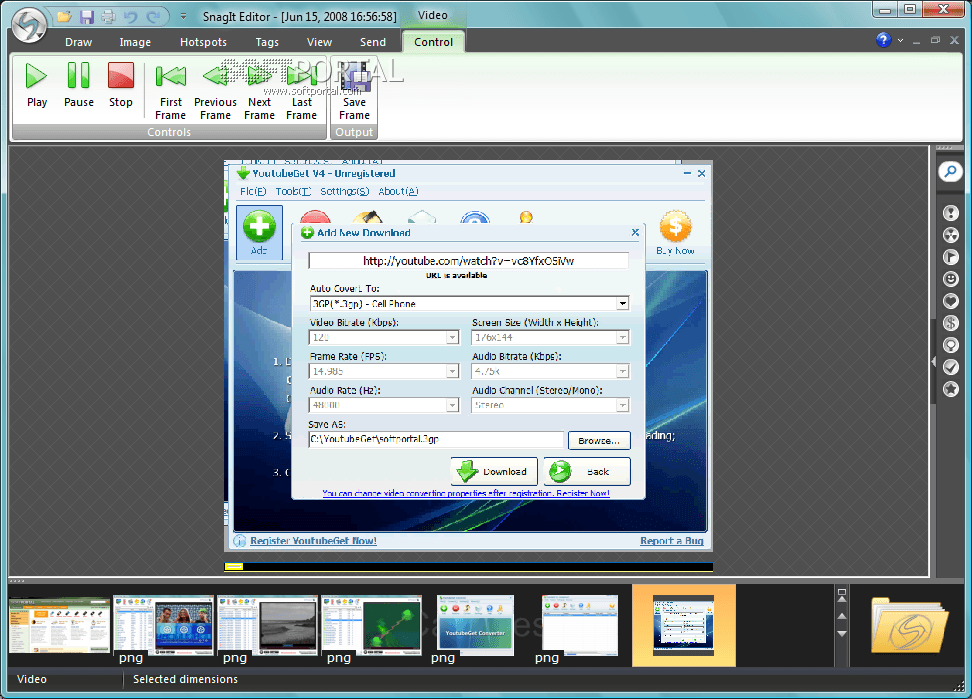The width and height of the screenshot is (972, 699).
Task: Click the 'Controls' ribbon group label
Action: [169, 132]
